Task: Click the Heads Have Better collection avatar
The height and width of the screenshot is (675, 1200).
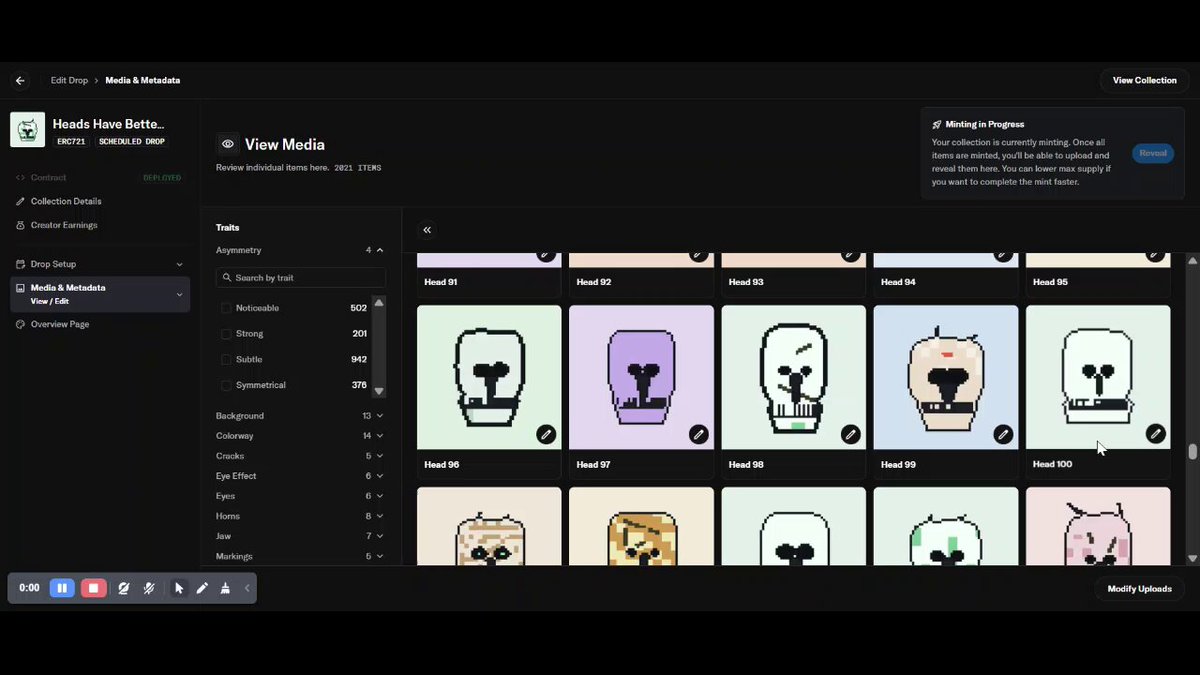Action: [28, 130]
